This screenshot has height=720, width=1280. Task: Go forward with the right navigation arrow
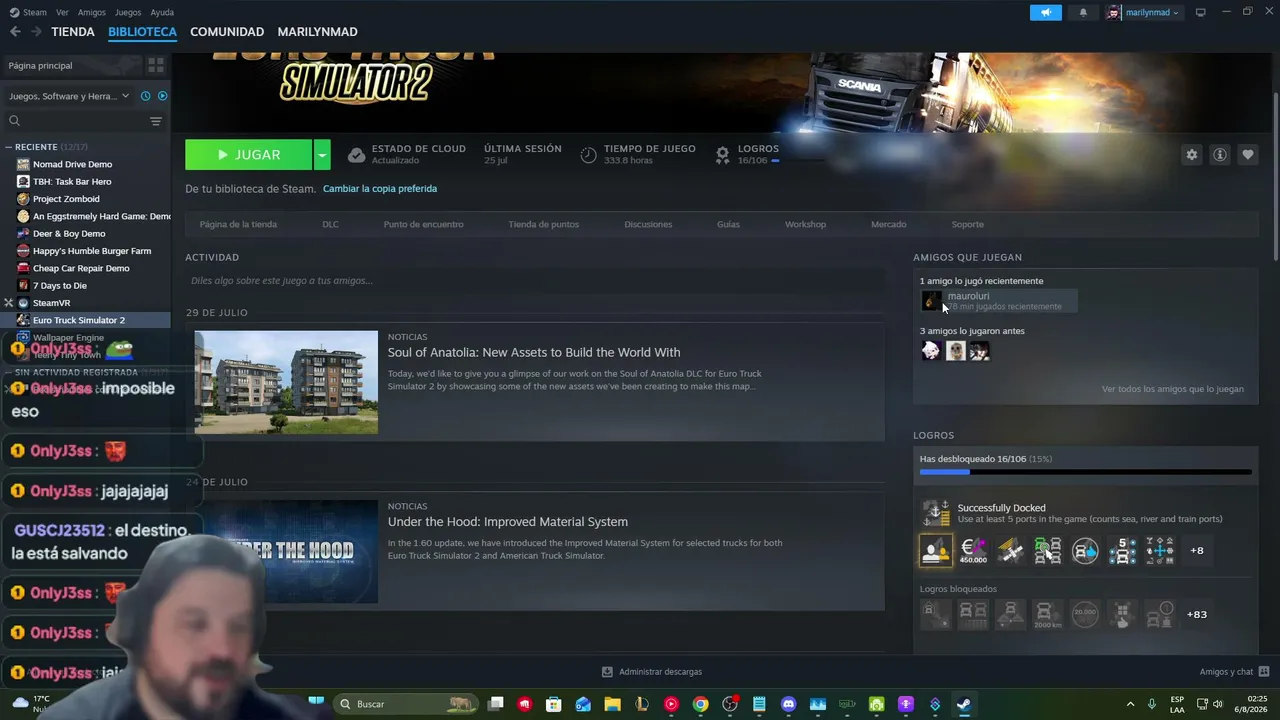tap(36, 32)
